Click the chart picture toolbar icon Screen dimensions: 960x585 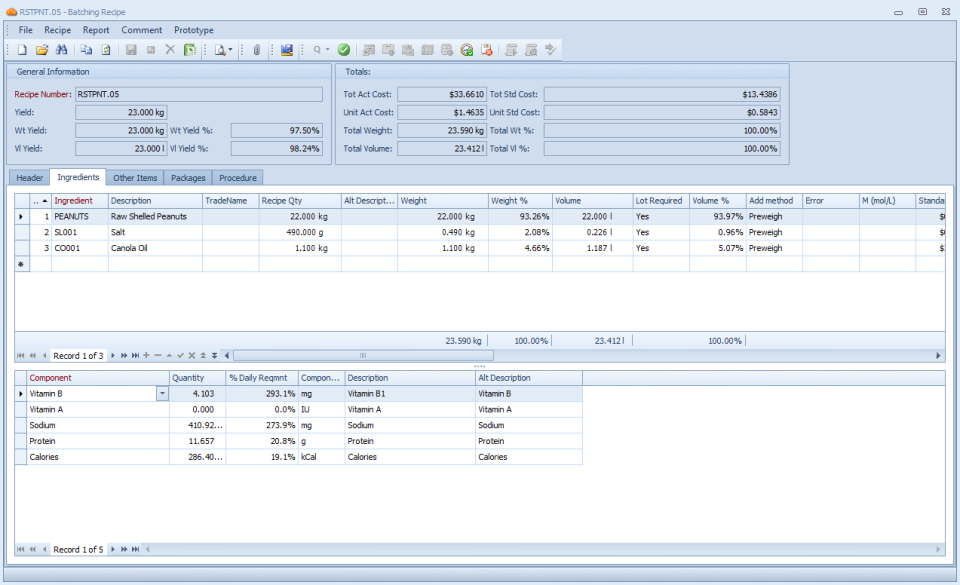pos(287,49)
